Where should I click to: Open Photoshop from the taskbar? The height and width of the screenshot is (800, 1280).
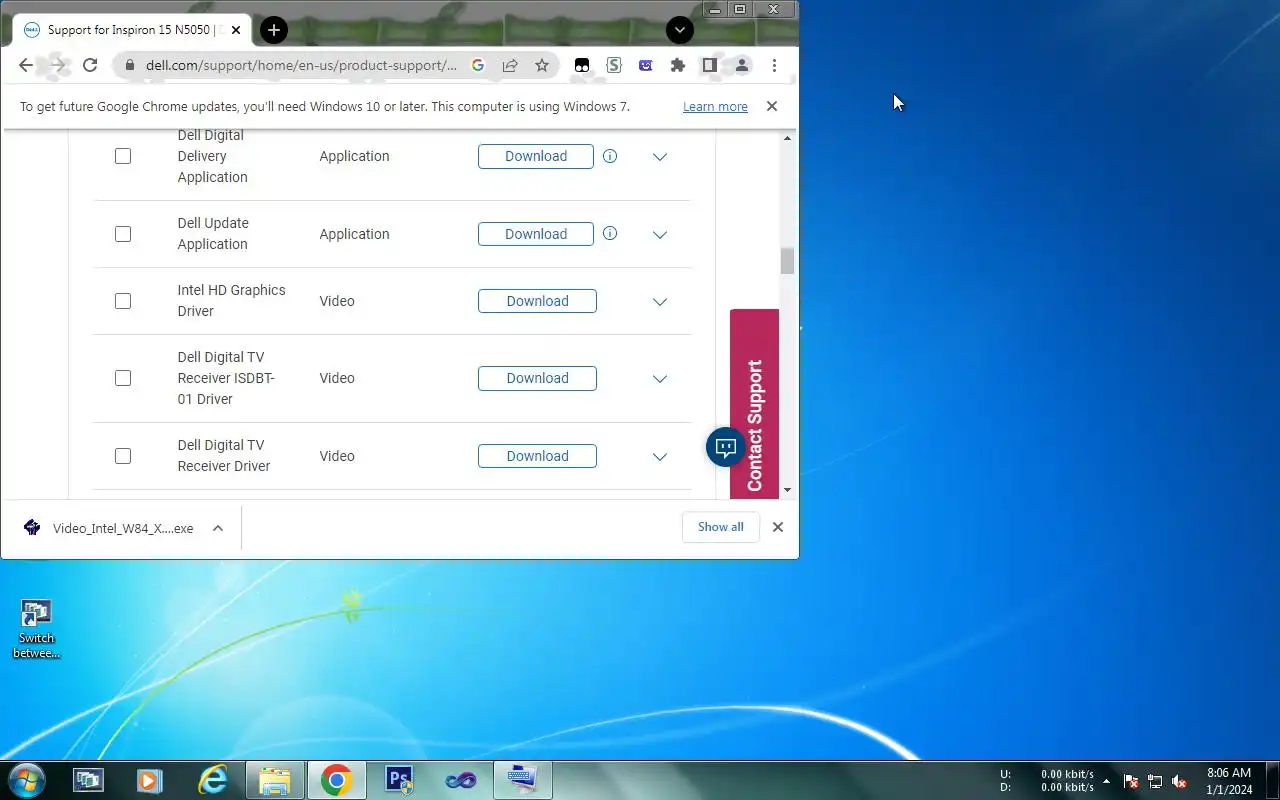pos(398,780)
